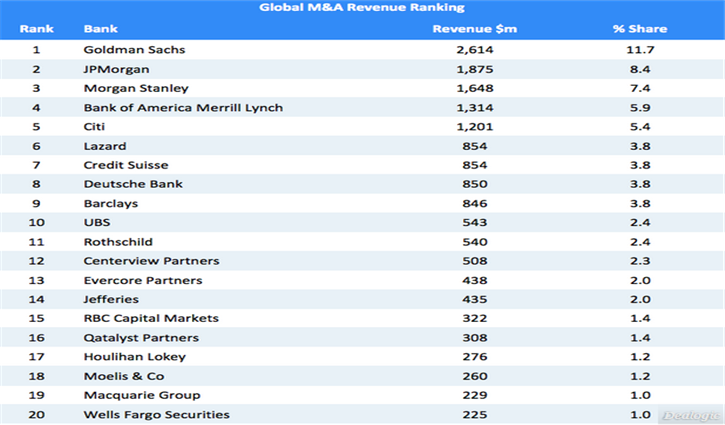Select the 'Jefferies' bank name
The height and width of the screenshot is (425, 725).
pos(111,299)
